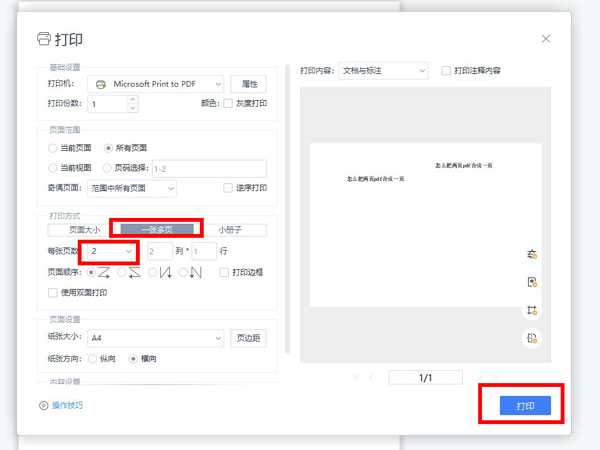The width and height of the screenshot is (600, 450).
Task: Click the bottom floating icon in preview
Action: (x=532, y=338)
